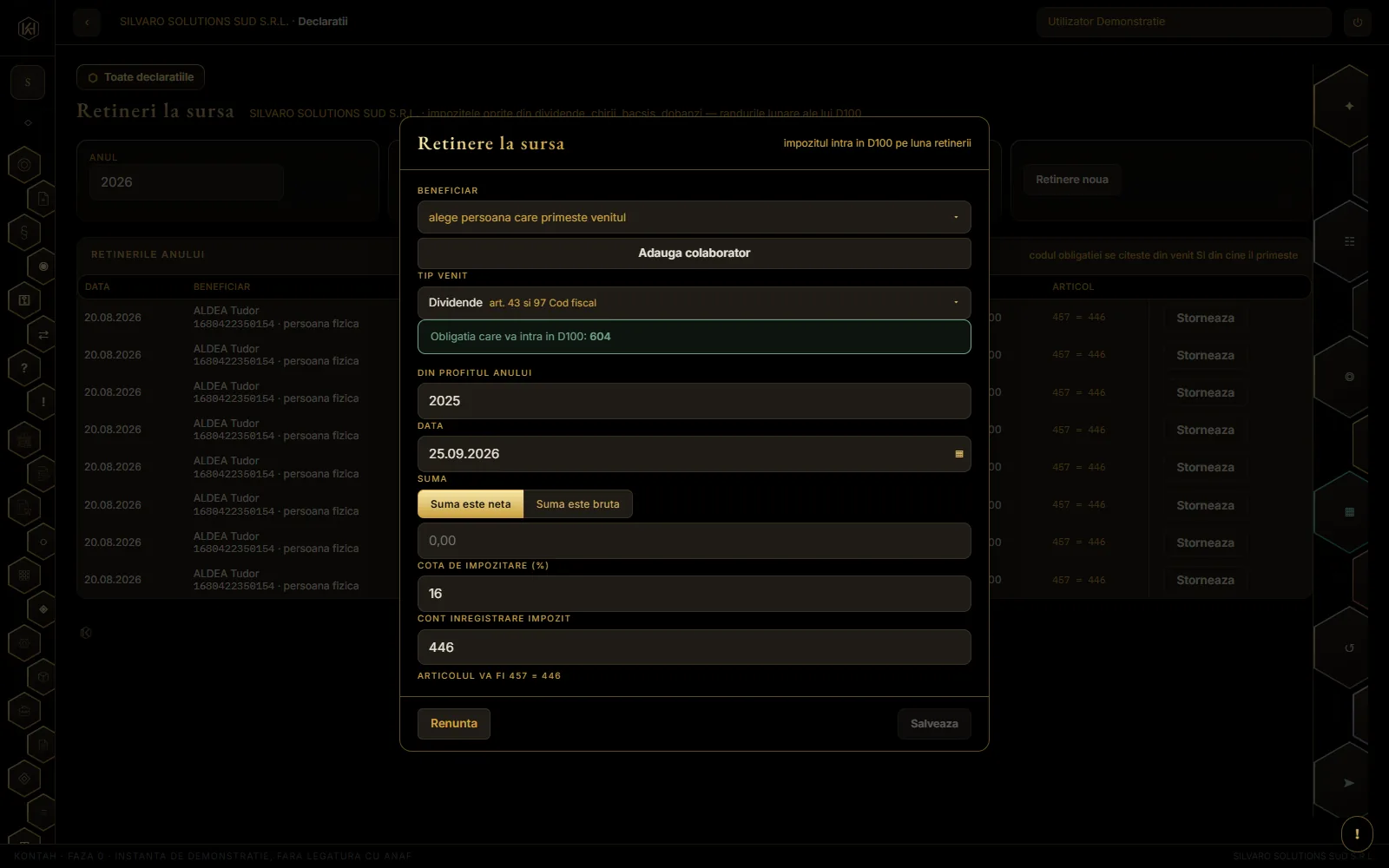Click the Anul field showing 2026
This screenshot has height=868, width=1389.
(187, 182)
